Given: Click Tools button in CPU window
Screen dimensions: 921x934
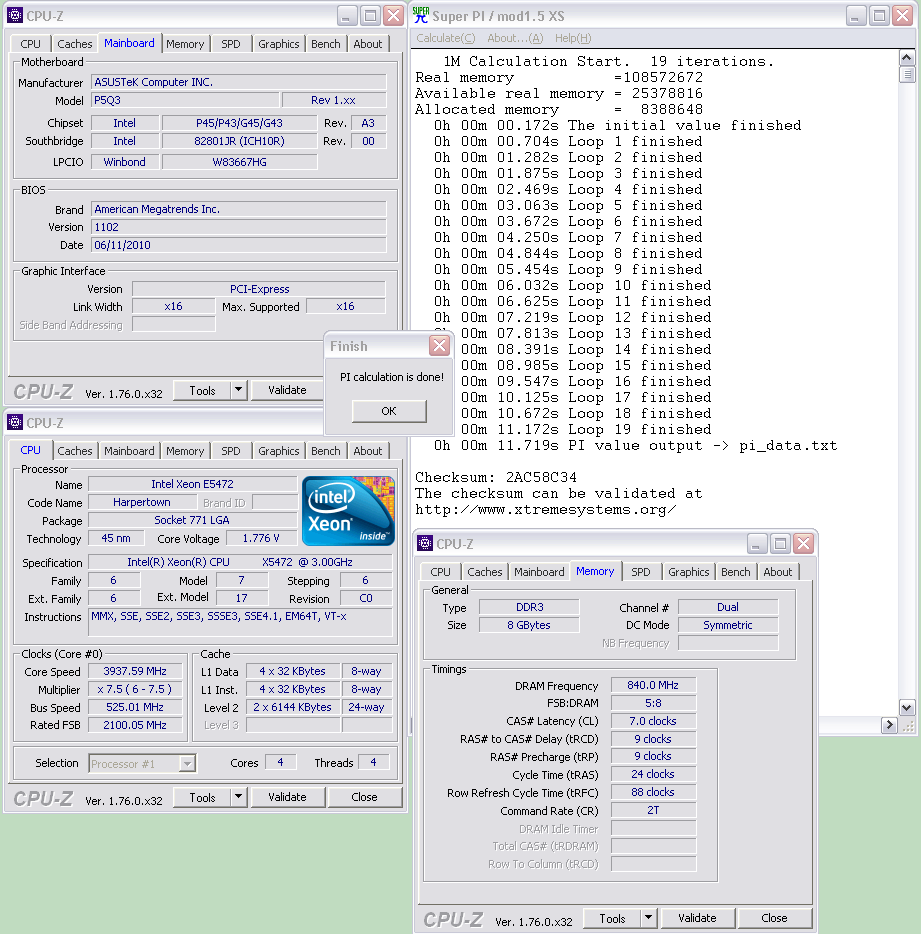Looking at the screenshot, I should (x=202, y=797).
